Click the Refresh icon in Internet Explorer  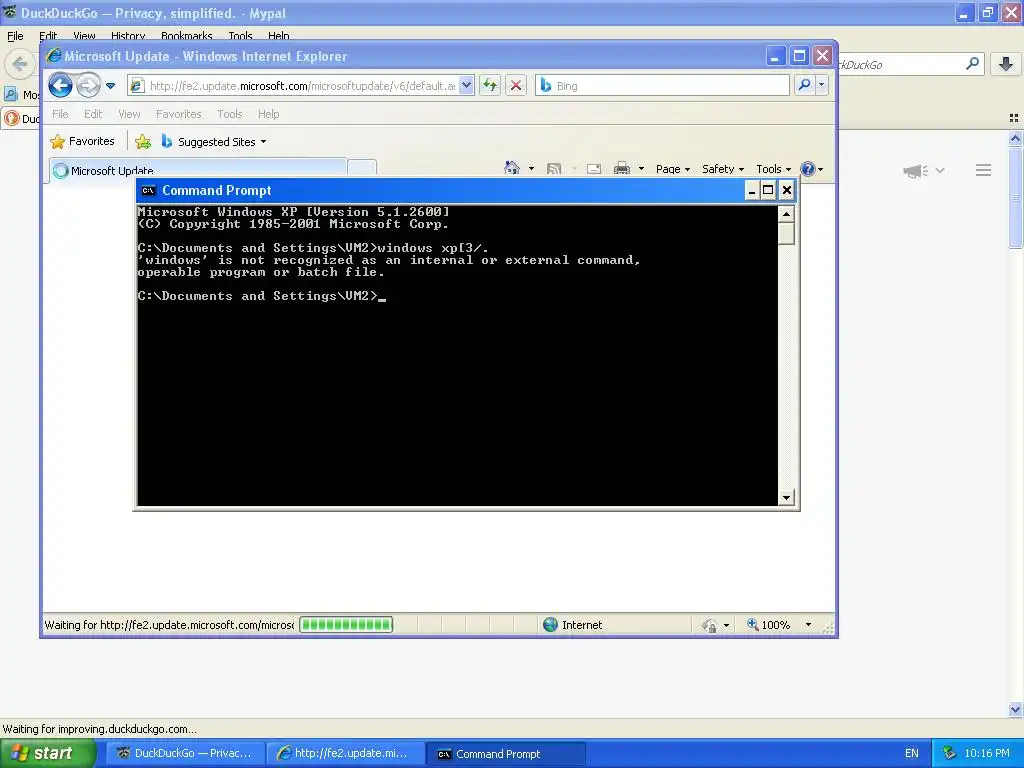click(490, 86)
